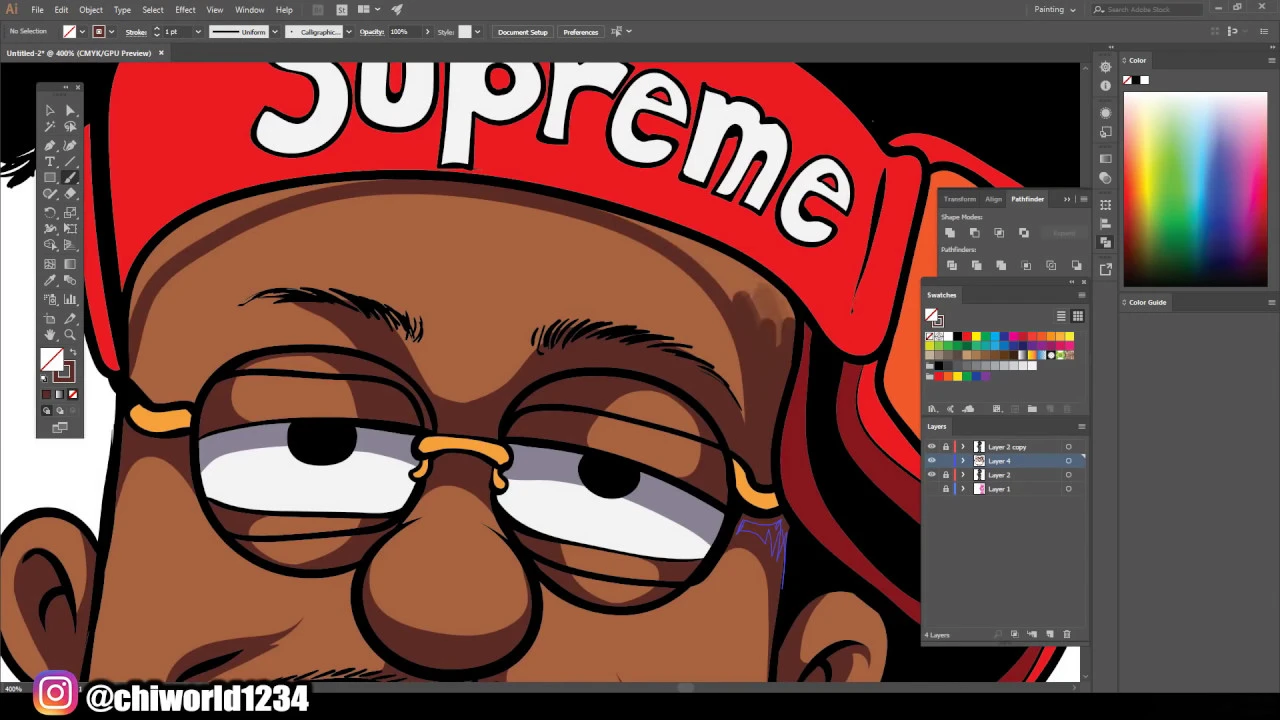Click the underlined Opacity label link
Screen dimensions: 1280x720
[x=372, y=32]
